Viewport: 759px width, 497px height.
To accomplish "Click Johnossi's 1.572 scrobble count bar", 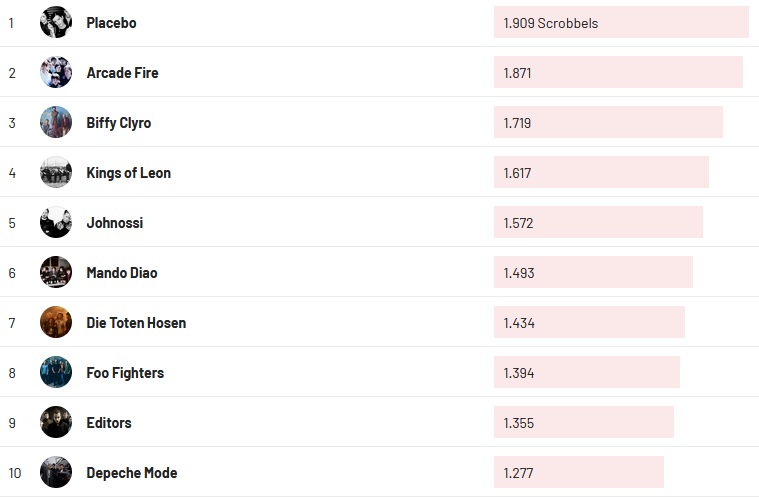I will pyautogui.click(x=598, y=223).
